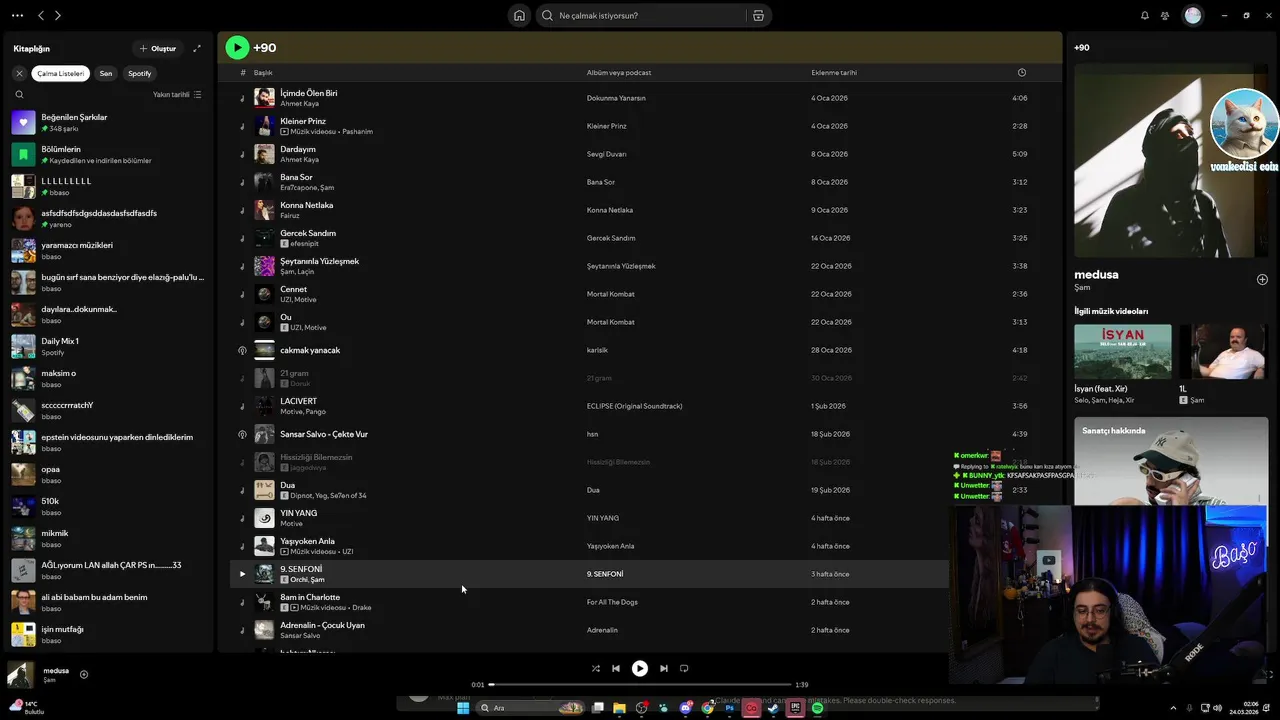Open the Daily Mix 1 playlist
This screenshot has width=1280, height=720.
tap(108, 347)
